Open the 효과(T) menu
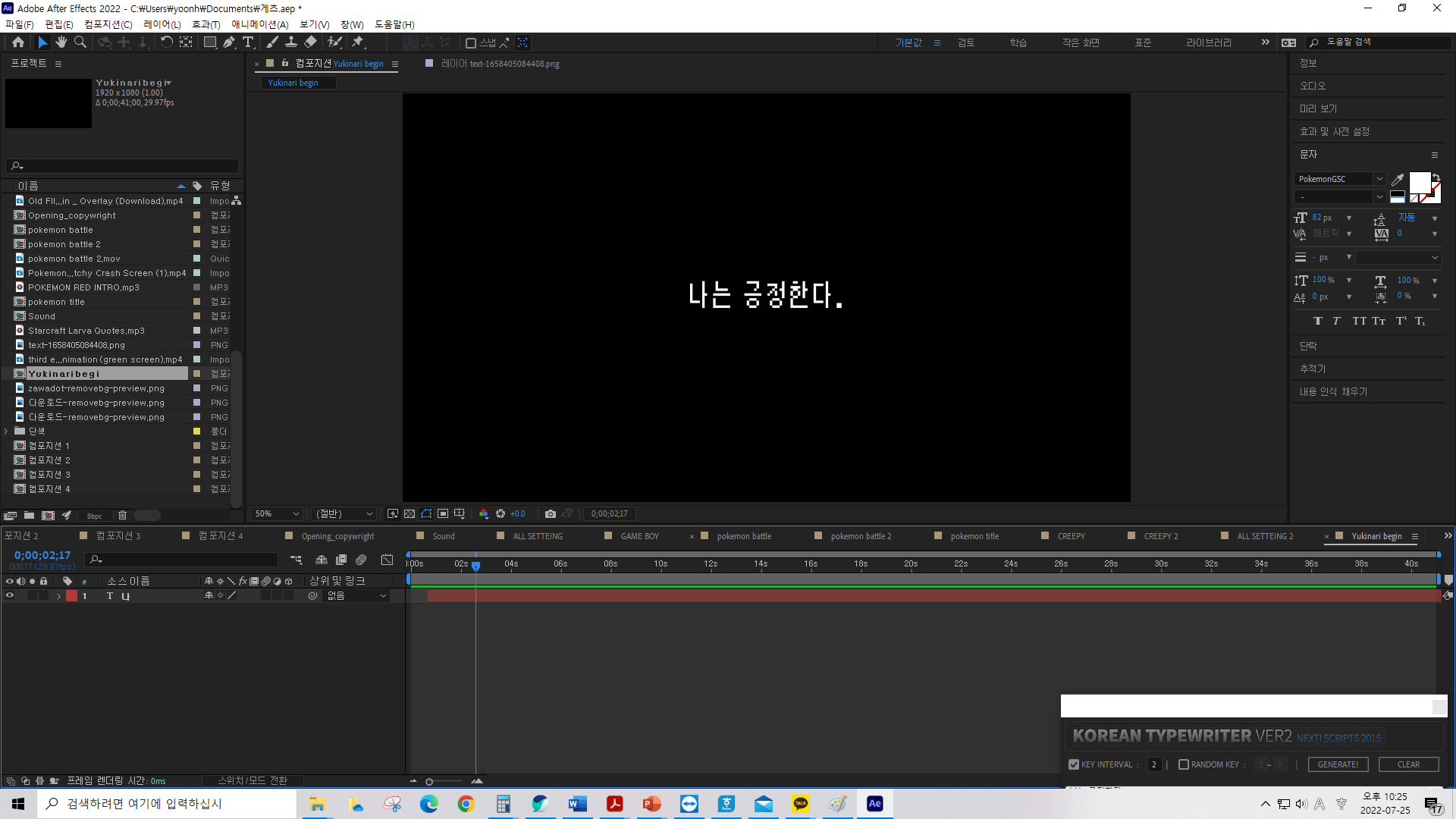The image size is (1456, 819). (x=206, y=24)
